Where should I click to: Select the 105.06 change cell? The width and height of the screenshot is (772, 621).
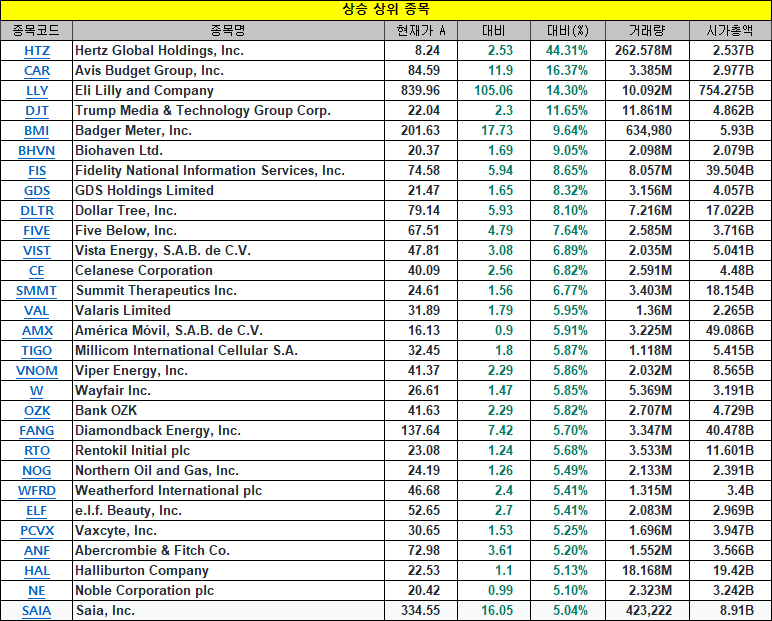[x=494, y=91]
